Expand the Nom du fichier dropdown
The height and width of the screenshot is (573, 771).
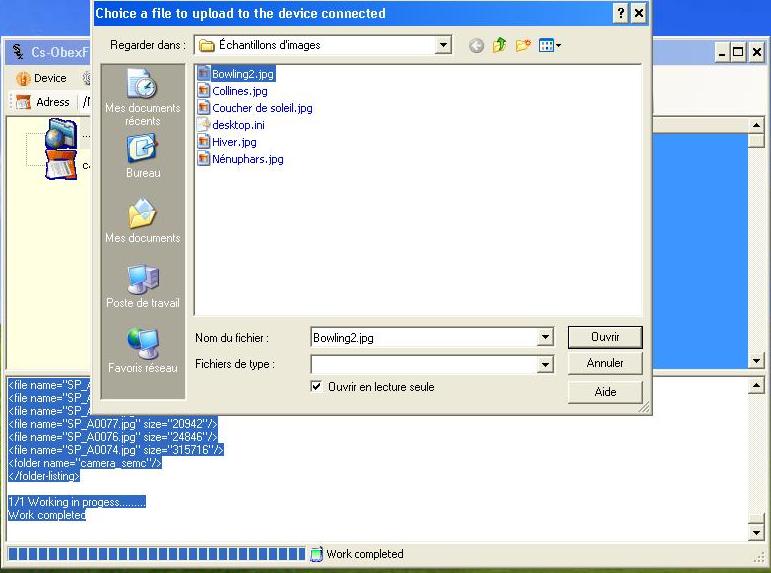point(545,338)
